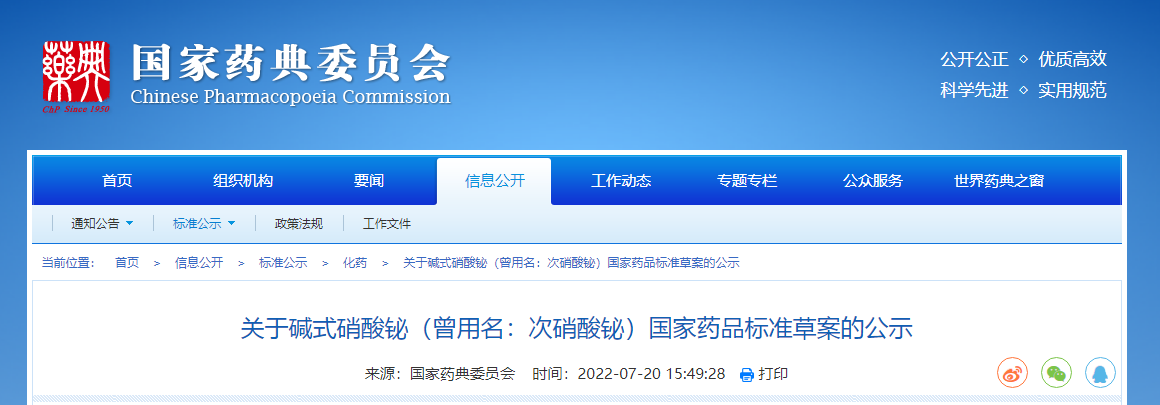Open the 专题专栏 navigation tab
Screen dimensions: 1160x405
(x=747, y=181)
